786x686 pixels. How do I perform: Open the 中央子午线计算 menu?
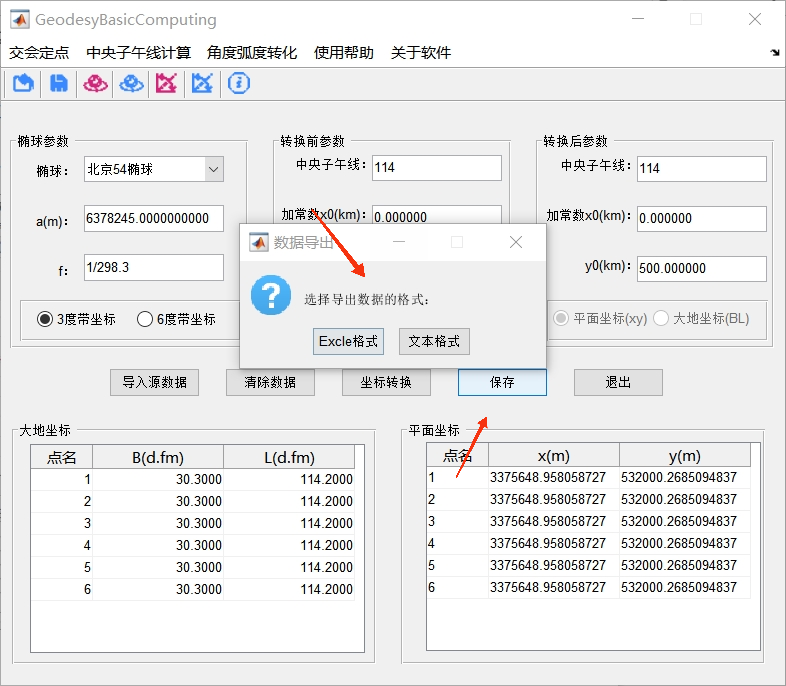(x=138, y=53)
